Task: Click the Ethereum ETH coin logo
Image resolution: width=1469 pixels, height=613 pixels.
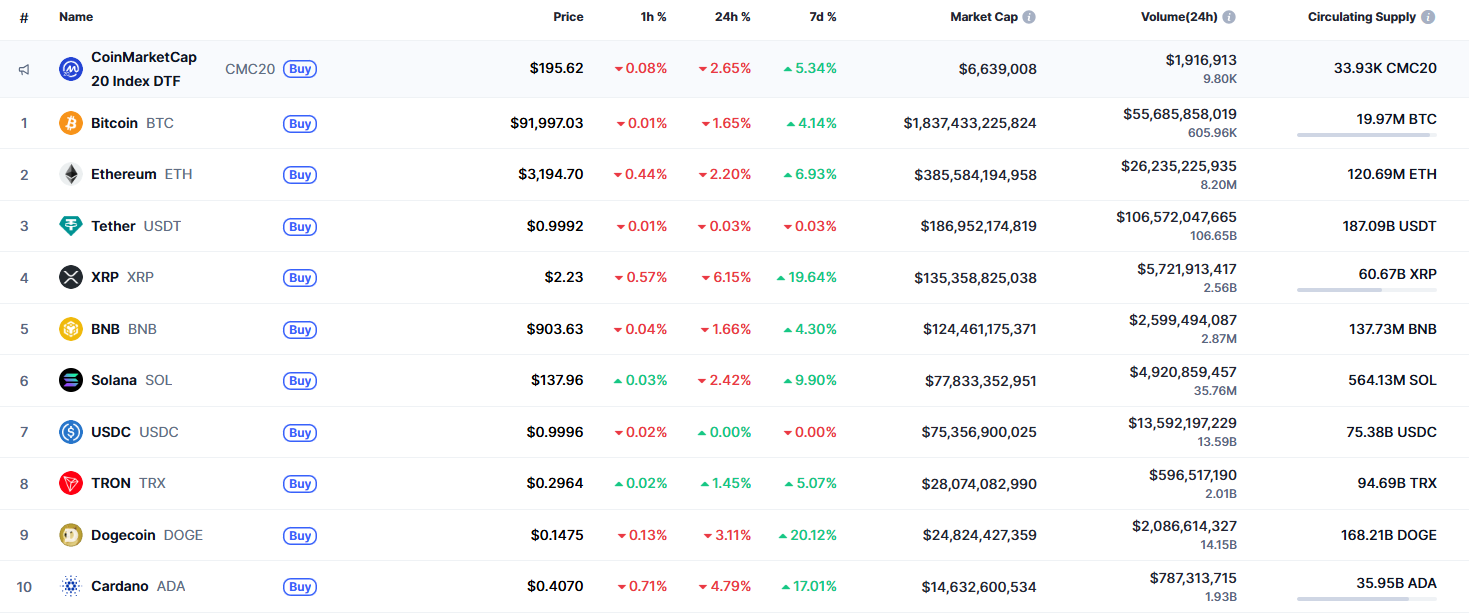Action: (x=69, y=174)
